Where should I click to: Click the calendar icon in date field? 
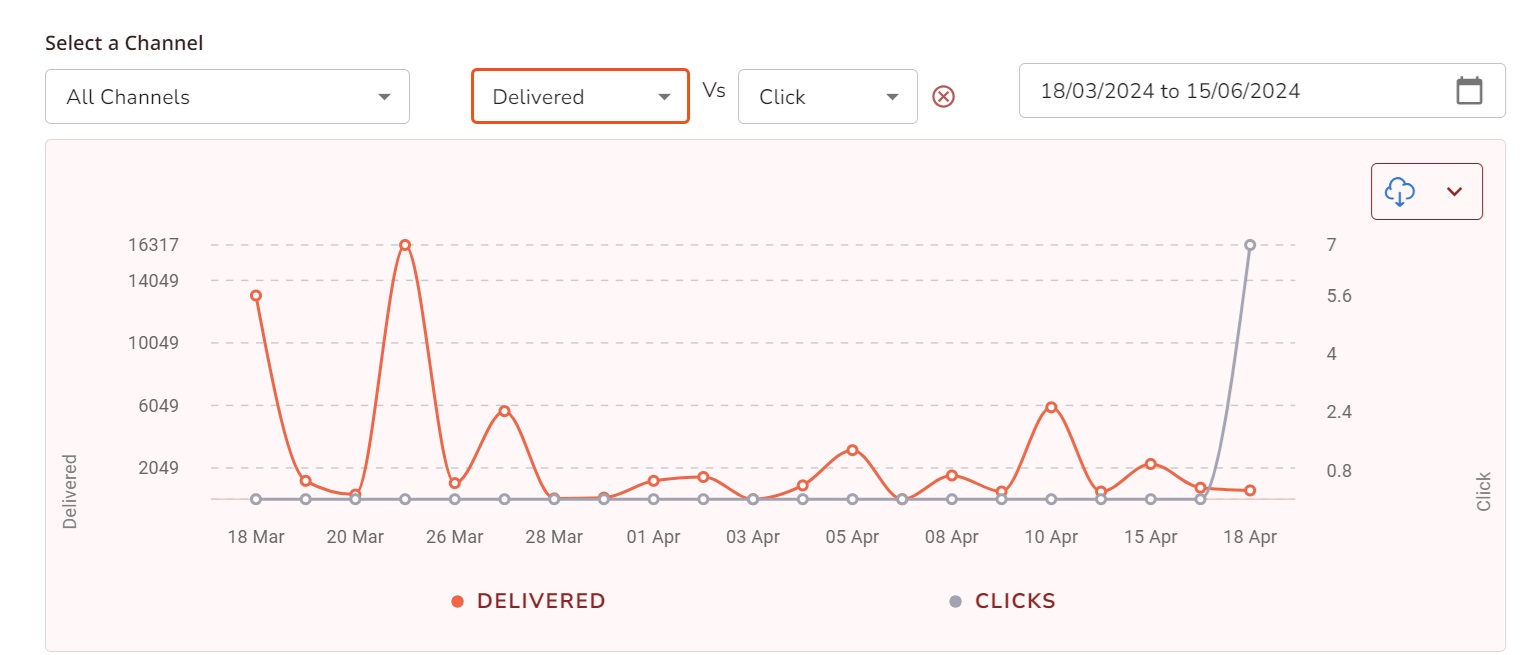click(x=1468, y=91)
